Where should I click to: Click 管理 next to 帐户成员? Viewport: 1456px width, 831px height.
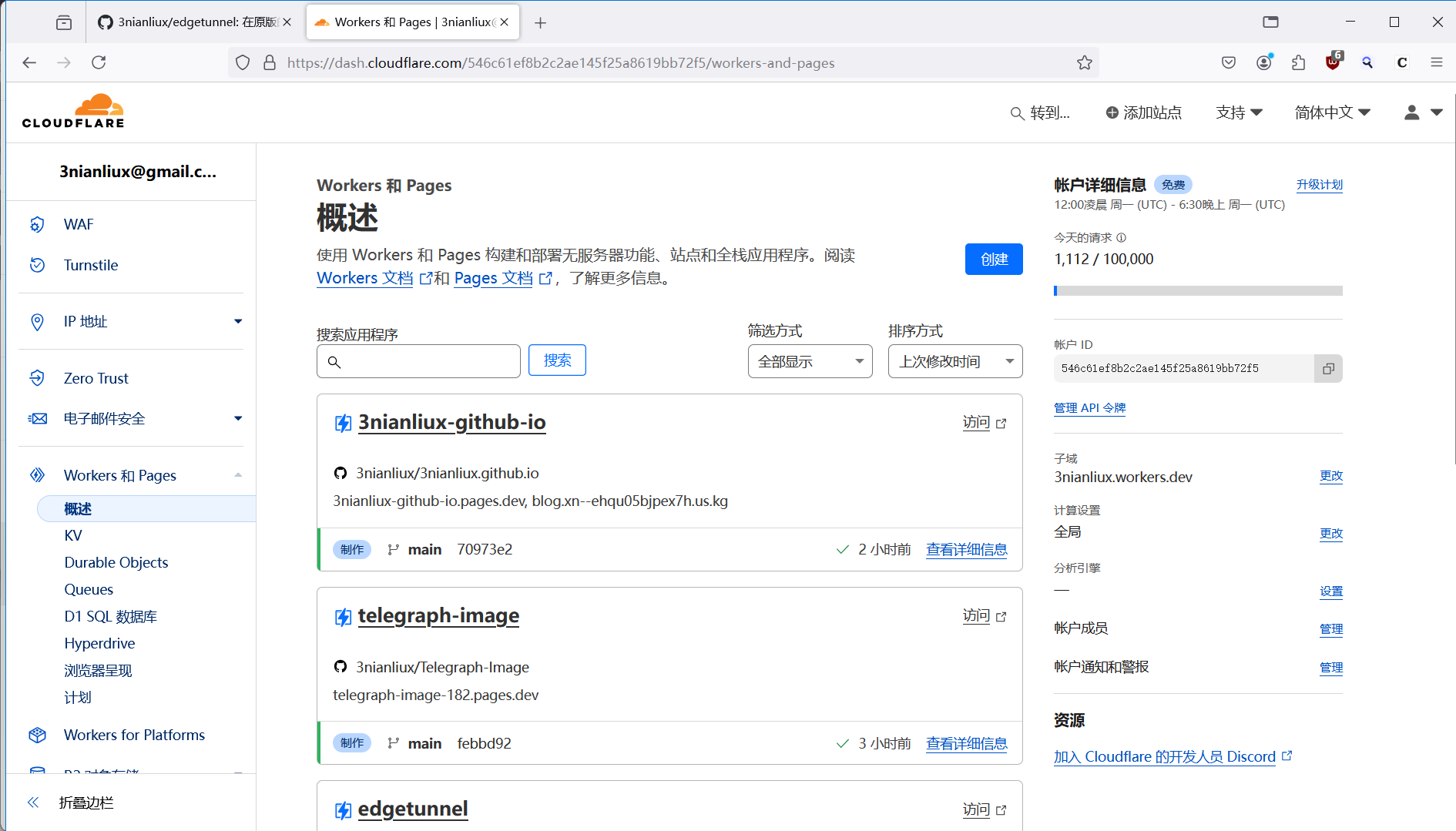1331,629
